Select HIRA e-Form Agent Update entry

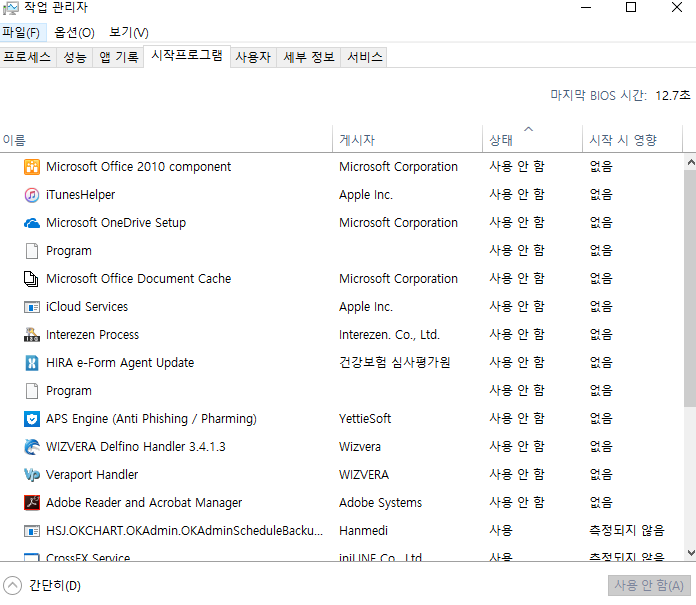point(120,363)
